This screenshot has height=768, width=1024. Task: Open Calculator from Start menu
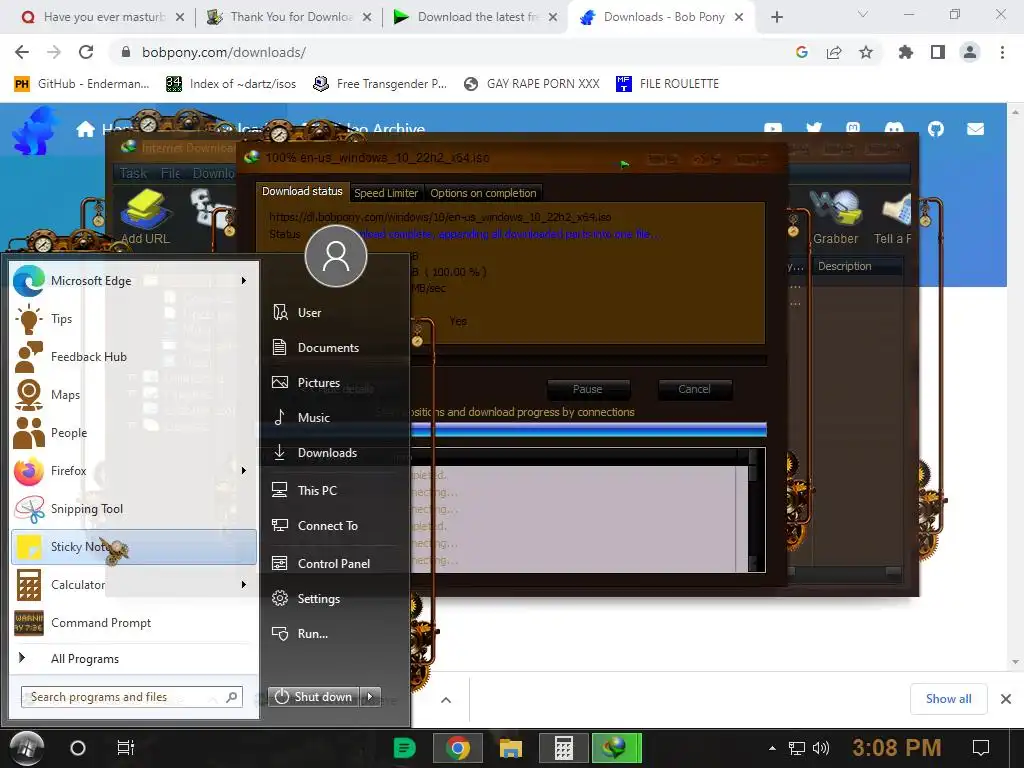pyautogui.click(x=134, y=584)
